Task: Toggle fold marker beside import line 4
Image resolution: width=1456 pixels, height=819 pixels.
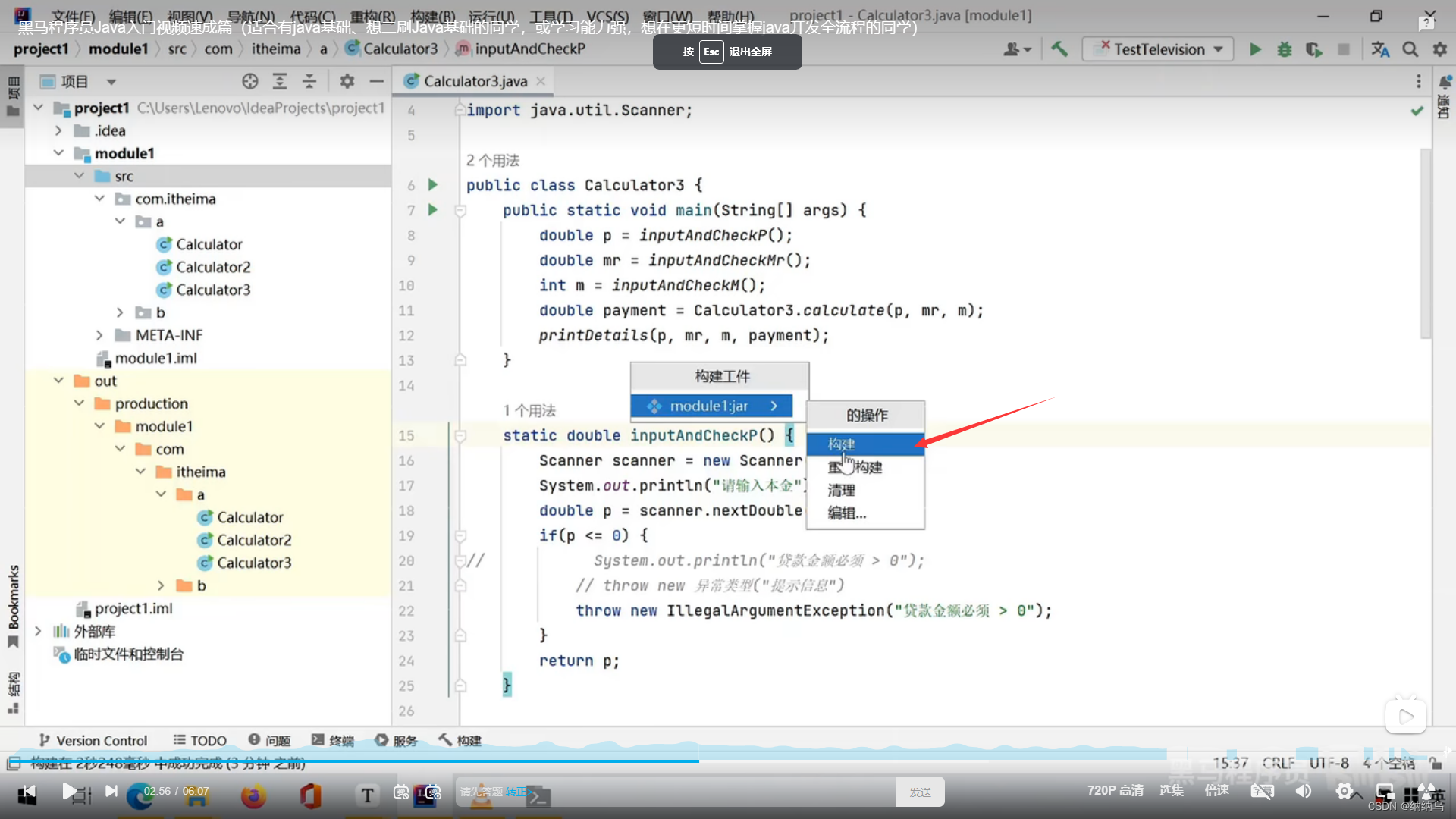Action: point(460,110)
